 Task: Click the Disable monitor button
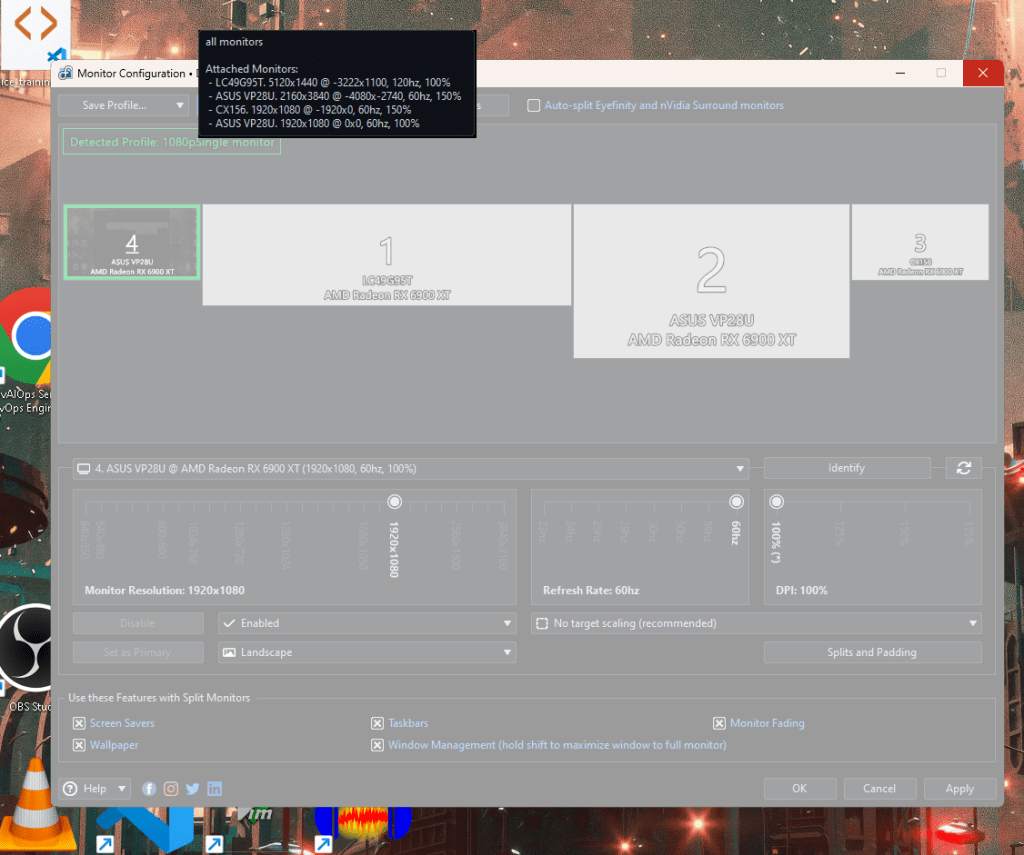138,623
